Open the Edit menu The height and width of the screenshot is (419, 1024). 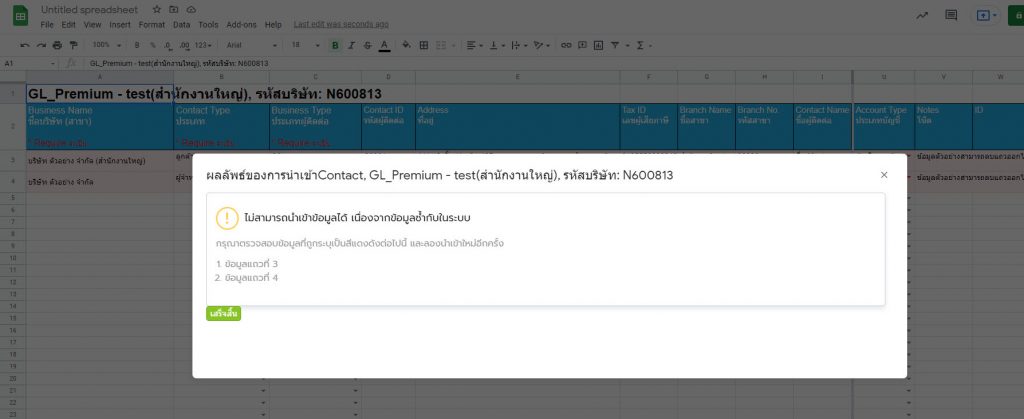(69, 25)
